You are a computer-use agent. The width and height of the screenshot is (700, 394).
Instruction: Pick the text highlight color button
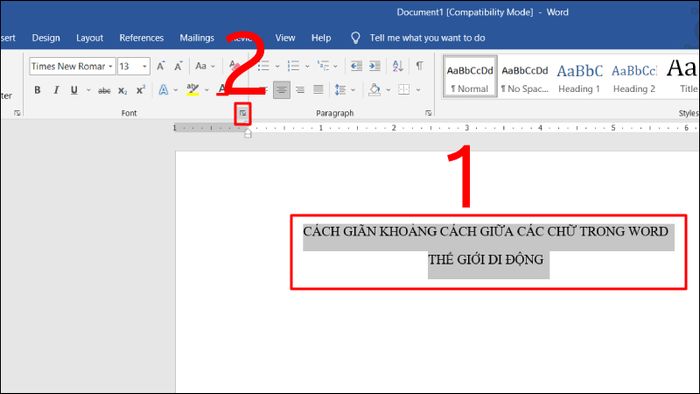click(192, 90)
